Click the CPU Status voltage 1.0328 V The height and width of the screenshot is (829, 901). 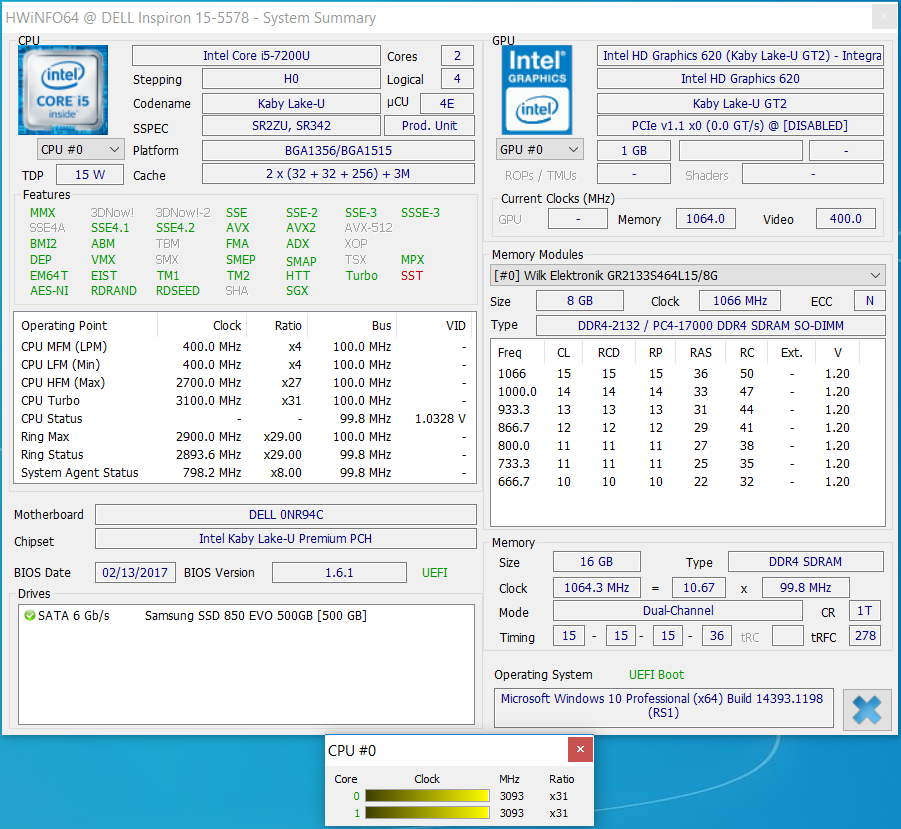[440, 419]
